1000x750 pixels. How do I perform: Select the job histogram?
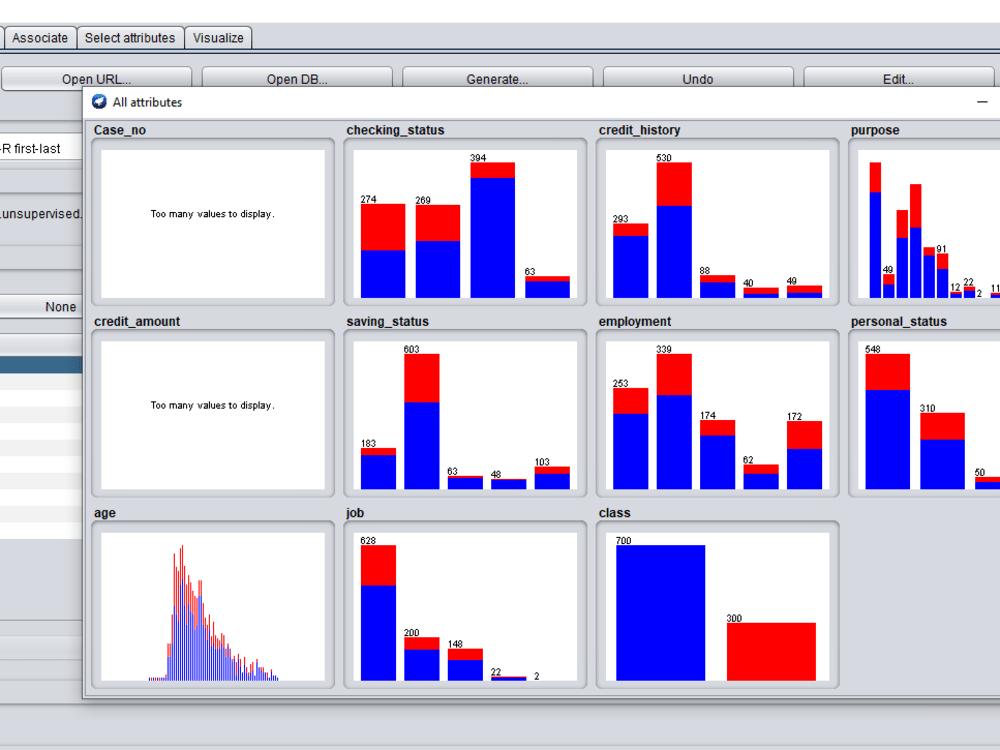coord(465,605)
